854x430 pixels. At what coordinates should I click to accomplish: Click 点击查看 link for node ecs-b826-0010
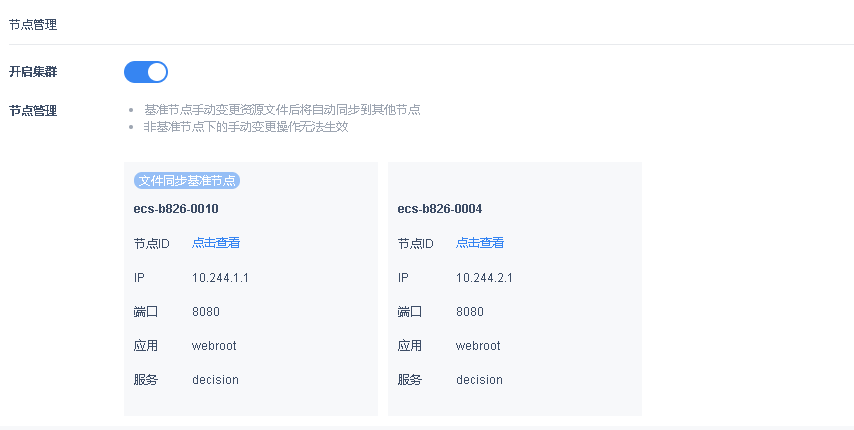(x=216, y=243)
